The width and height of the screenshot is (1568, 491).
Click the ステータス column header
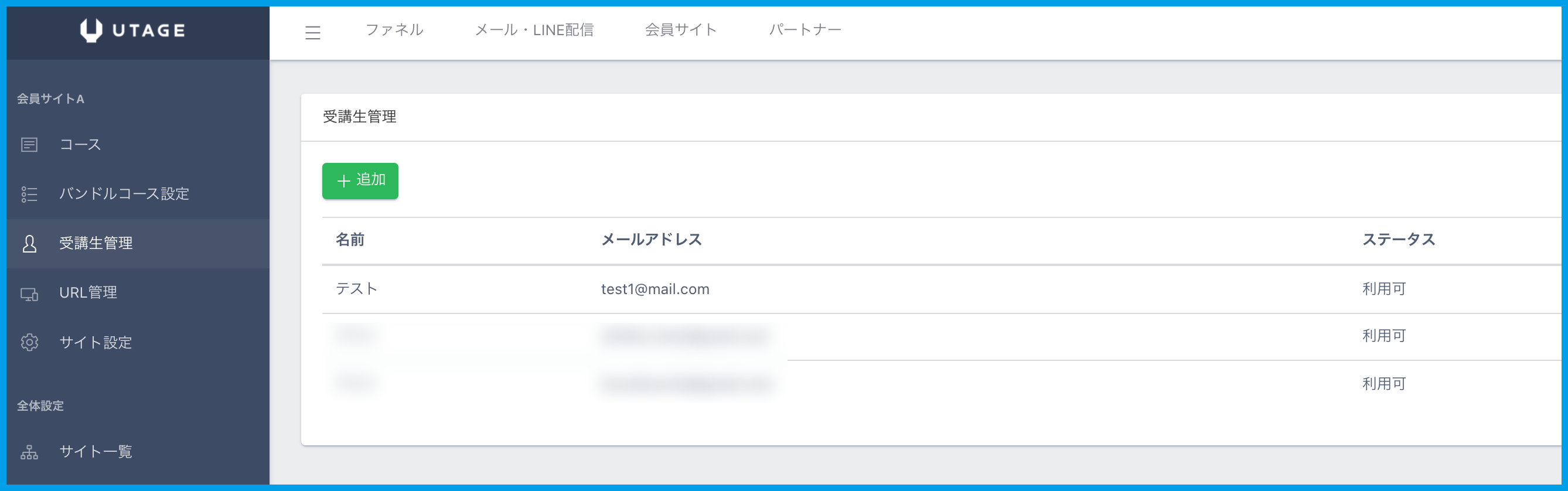pos(1398,240)
